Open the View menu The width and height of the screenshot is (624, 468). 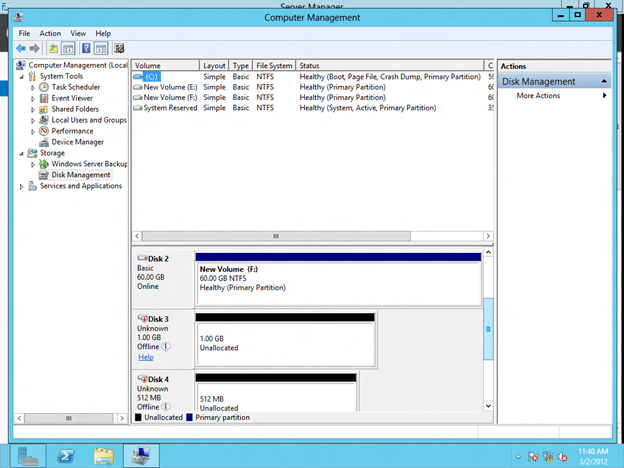click(78, 33)
